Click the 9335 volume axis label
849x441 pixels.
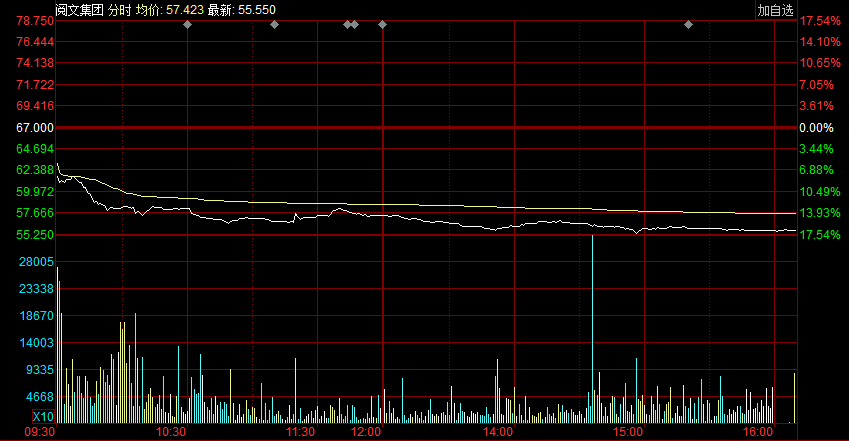pyautogui.click(x=40, y=369)
